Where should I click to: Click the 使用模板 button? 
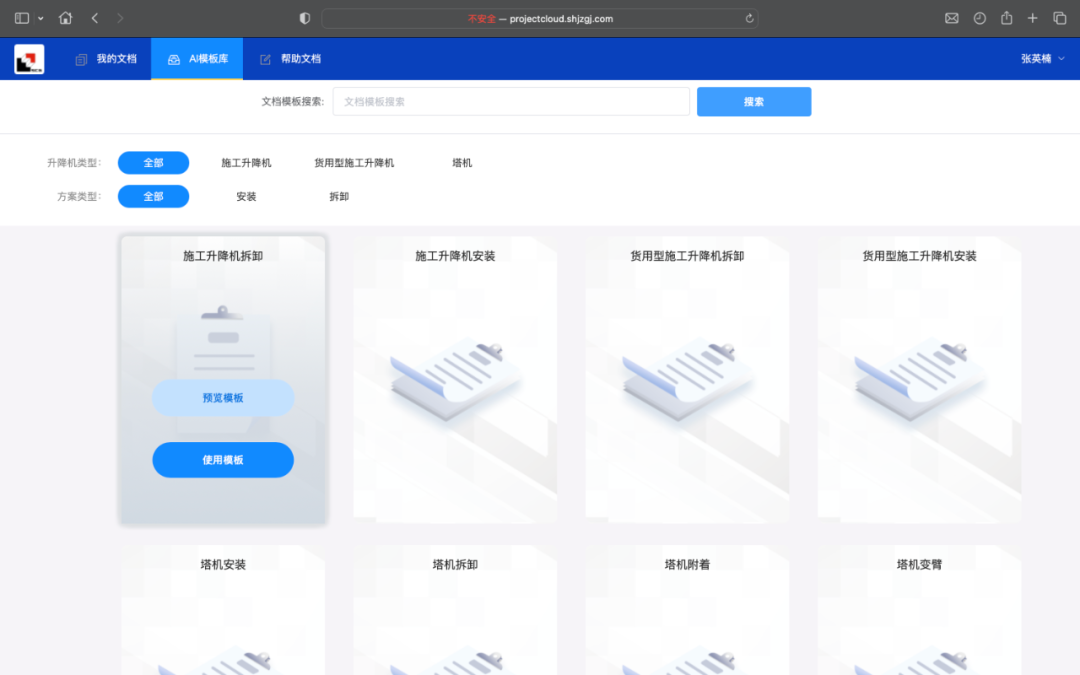pyautogui.click(x=223, y=460)
